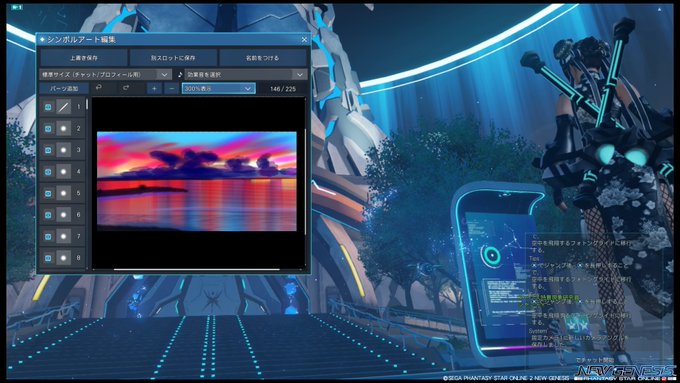Toggle visibility eye of layer 2
The width and height of the screenshot is (680, 383).
pyautogui.click(x=48, y=128)
